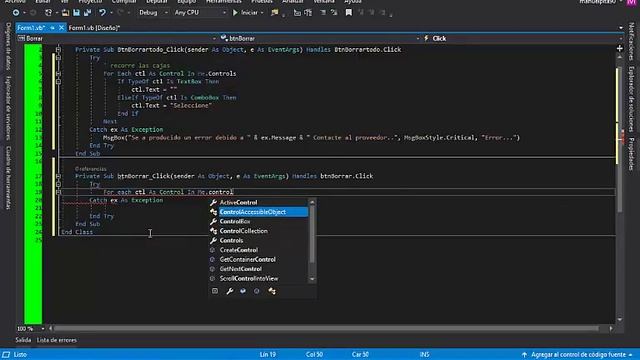
Task: Save the current file with the floppy icon
Action: [76, 13]
